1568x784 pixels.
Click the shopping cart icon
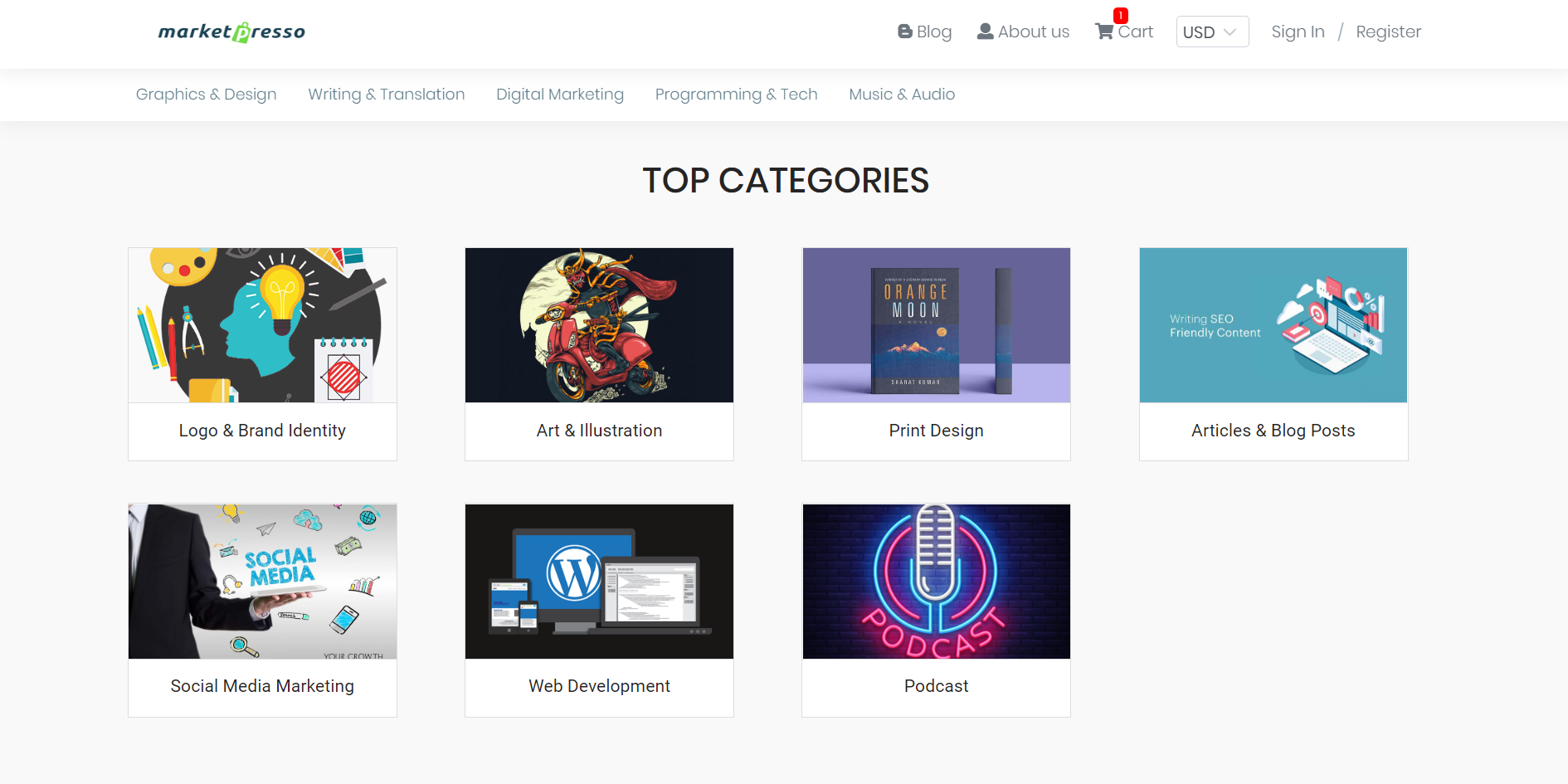tap(1104, 32)
